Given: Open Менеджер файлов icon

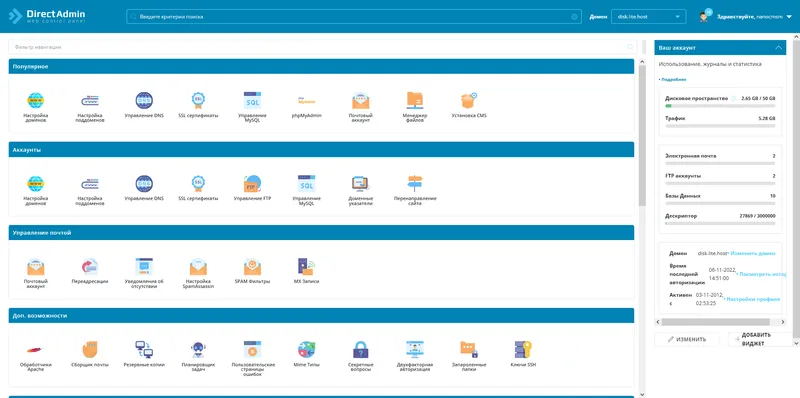Looking at the screenshot, I should click(x=415, y=101).
